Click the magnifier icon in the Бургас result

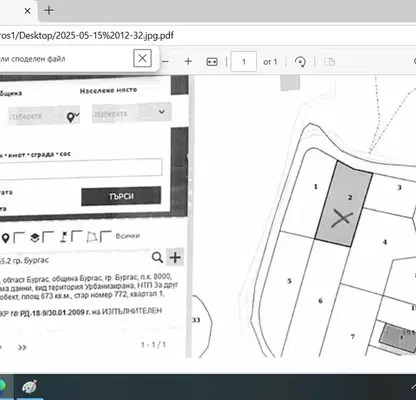[157, 257]
